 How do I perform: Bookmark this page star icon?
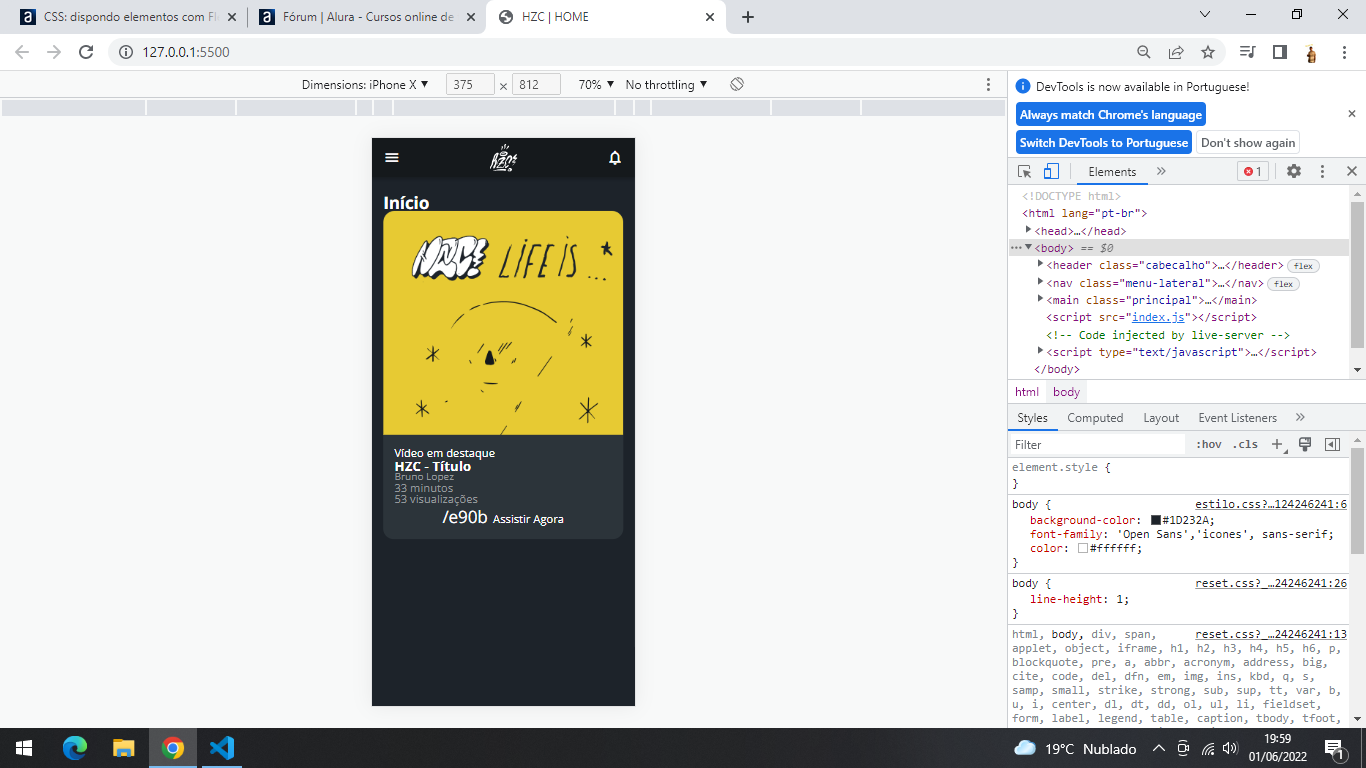click(x=1207, y=52)
